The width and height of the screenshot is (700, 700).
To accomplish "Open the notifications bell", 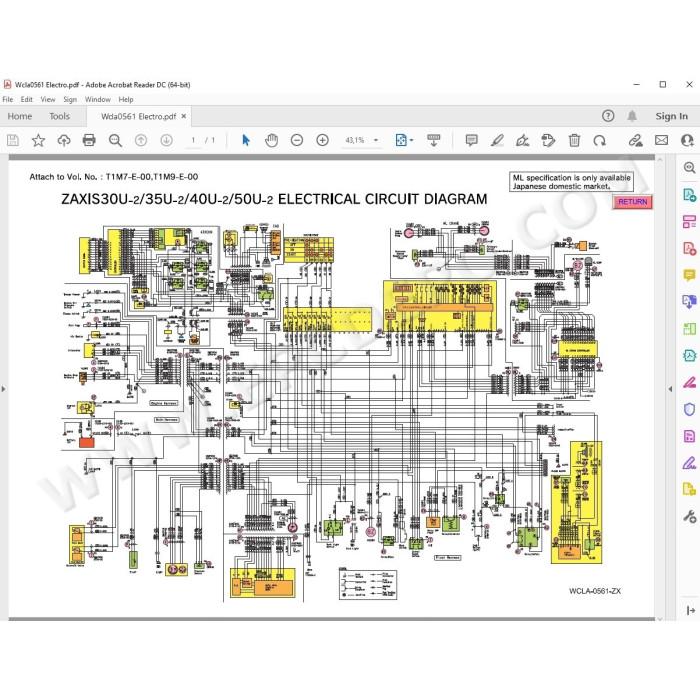I will coord(632,116).
